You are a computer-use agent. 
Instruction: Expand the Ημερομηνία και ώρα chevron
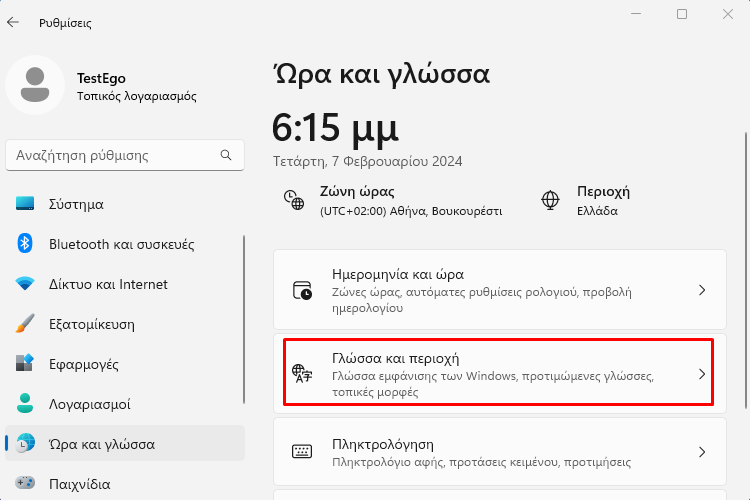[x=702, y=290]
